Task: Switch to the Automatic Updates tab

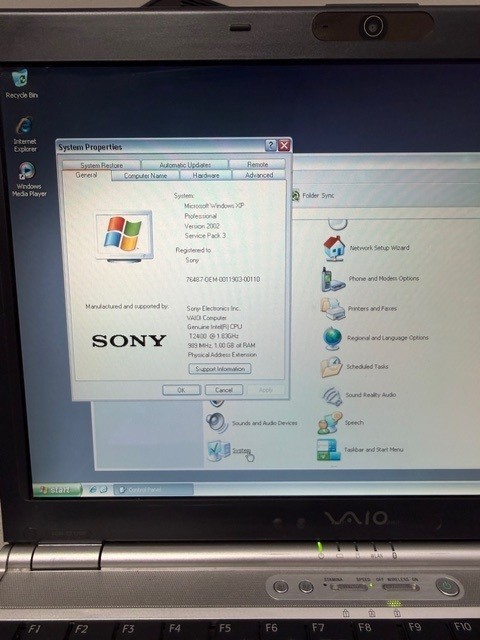Action: tap(185, 165)
